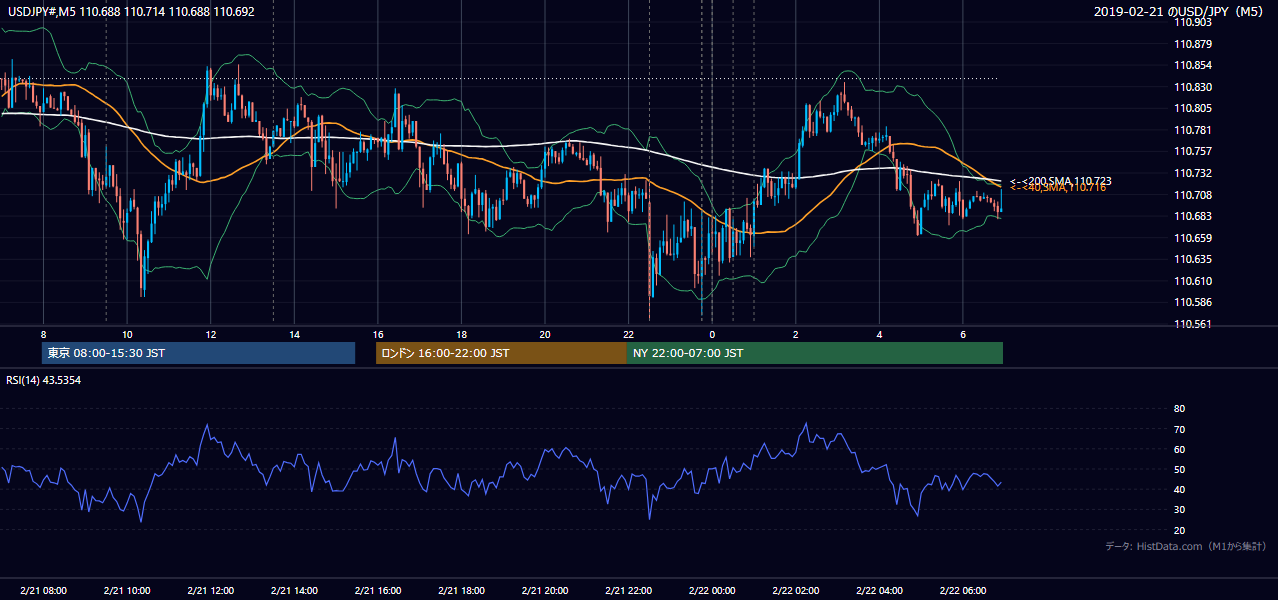
Task: Select the ロンドン 16:00-22:00 JST session bar
Action: tap(501, 353)
